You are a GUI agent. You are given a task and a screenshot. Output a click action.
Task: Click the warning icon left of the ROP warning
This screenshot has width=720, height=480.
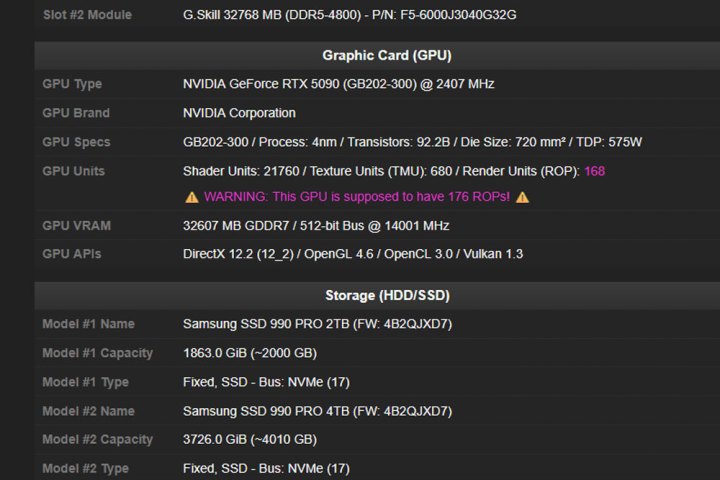pos(192,197)
